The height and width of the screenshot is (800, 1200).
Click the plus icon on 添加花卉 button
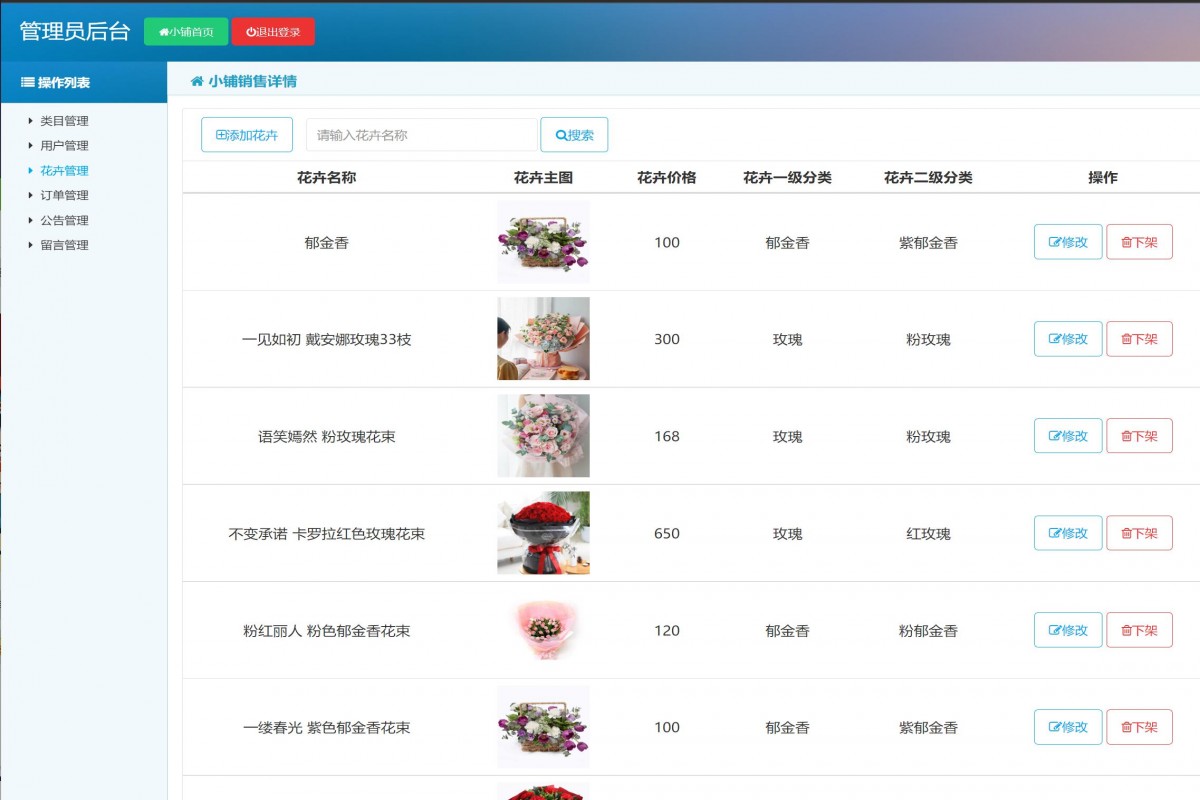point(223,134)
